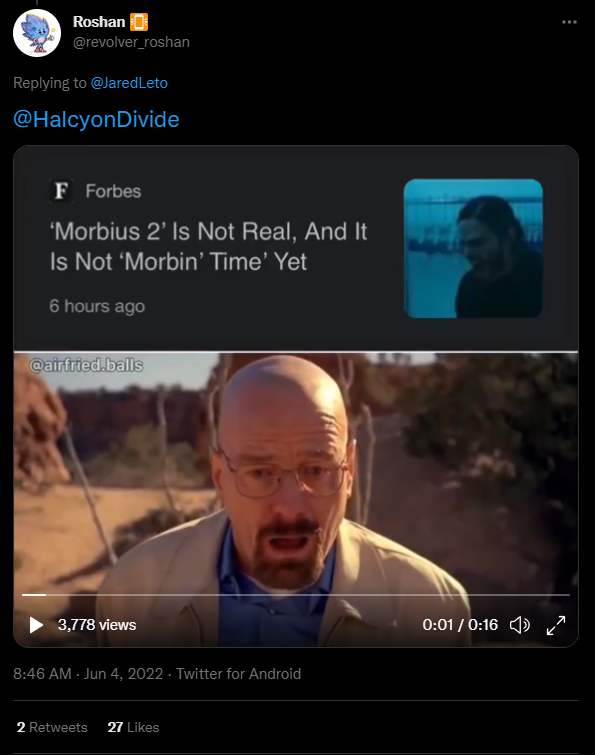Click the Morbius article thumbnail image

coord(473,248)
